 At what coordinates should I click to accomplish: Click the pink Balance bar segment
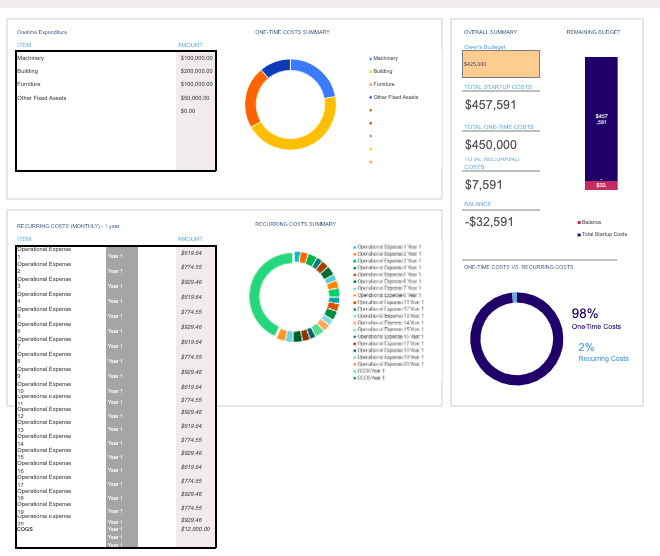point(601,185)
